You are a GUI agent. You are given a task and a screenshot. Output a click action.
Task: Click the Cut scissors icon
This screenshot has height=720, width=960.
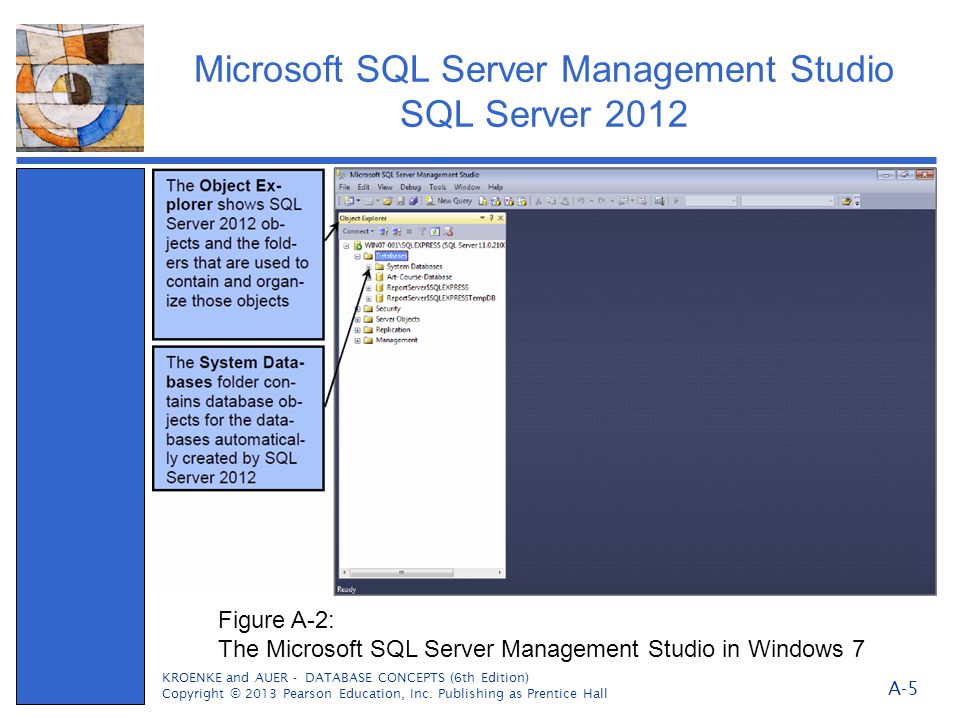(x=538, y=201)
